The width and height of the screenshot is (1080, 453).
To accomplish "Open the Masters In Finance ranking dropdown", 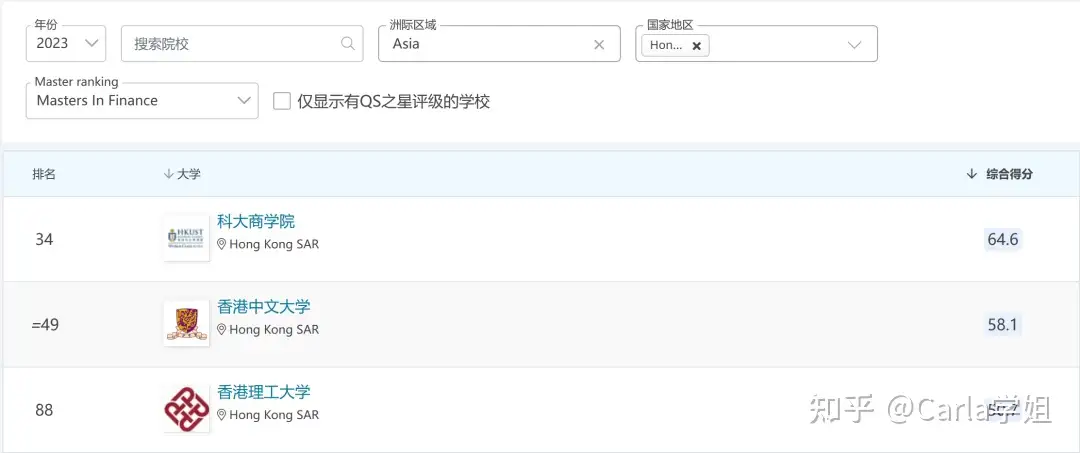I will pyautogui.click(x=142, y=101).
